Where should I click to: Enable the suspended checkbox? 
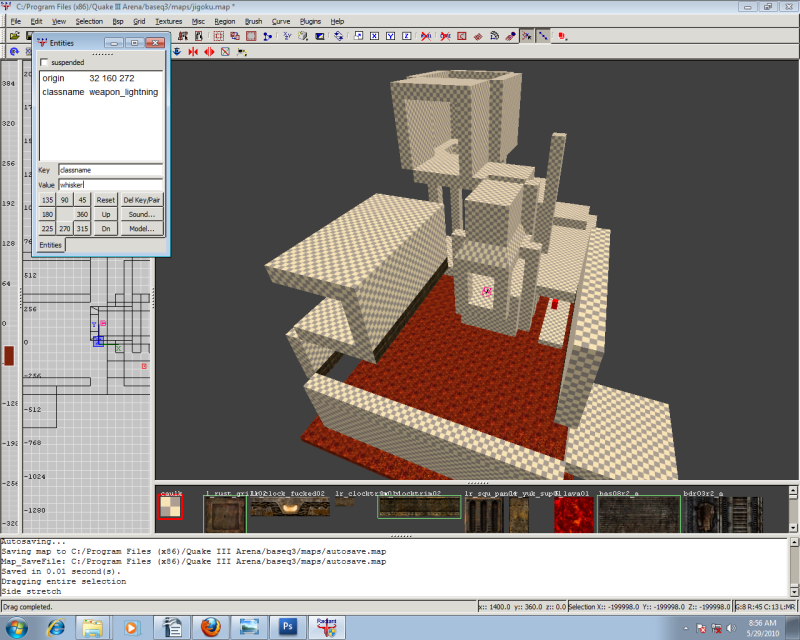(x=44, y=62)
